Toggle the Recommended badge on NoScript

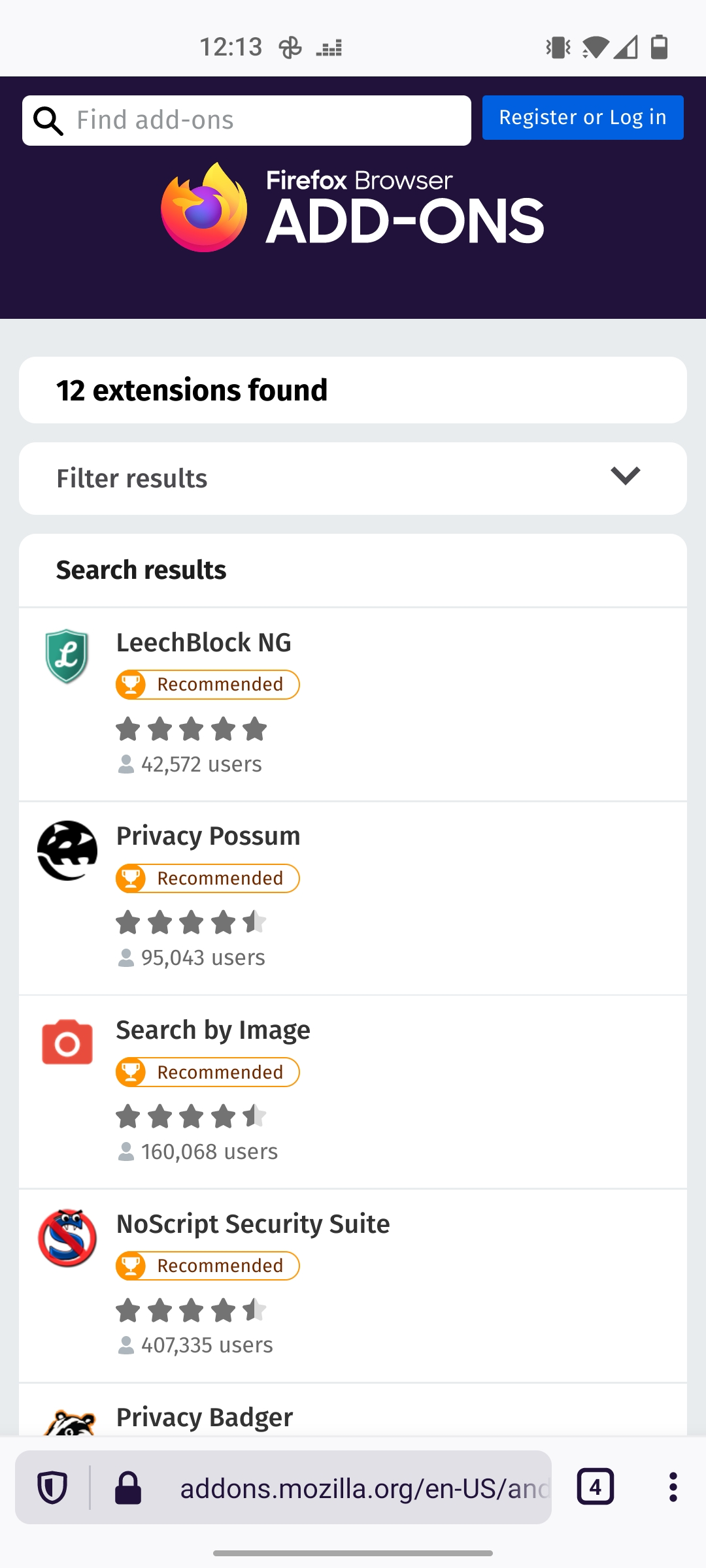coord(207,1266)
